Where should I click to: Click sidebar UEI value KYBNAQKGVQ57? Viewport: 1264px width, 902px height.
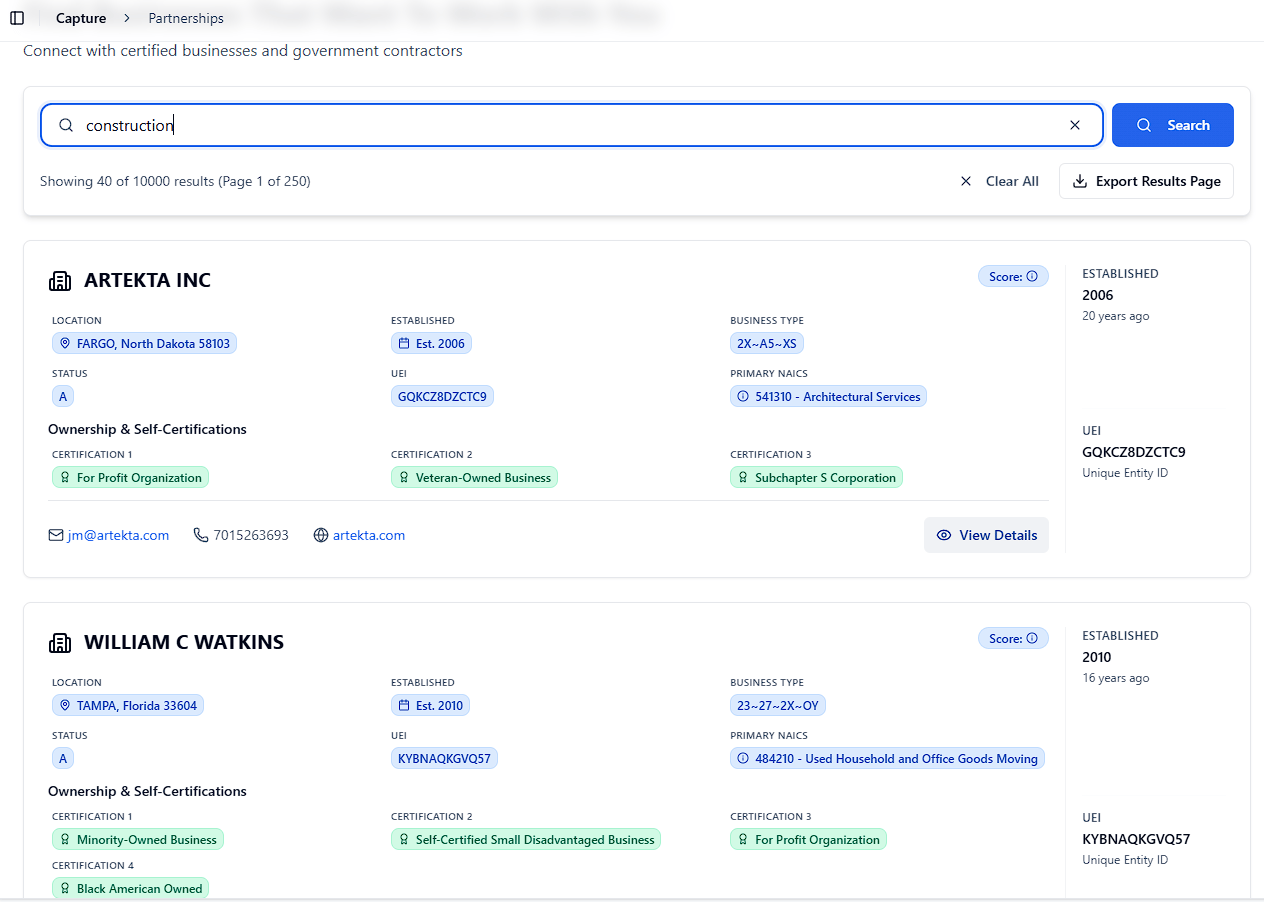(x=1136, y=839)
